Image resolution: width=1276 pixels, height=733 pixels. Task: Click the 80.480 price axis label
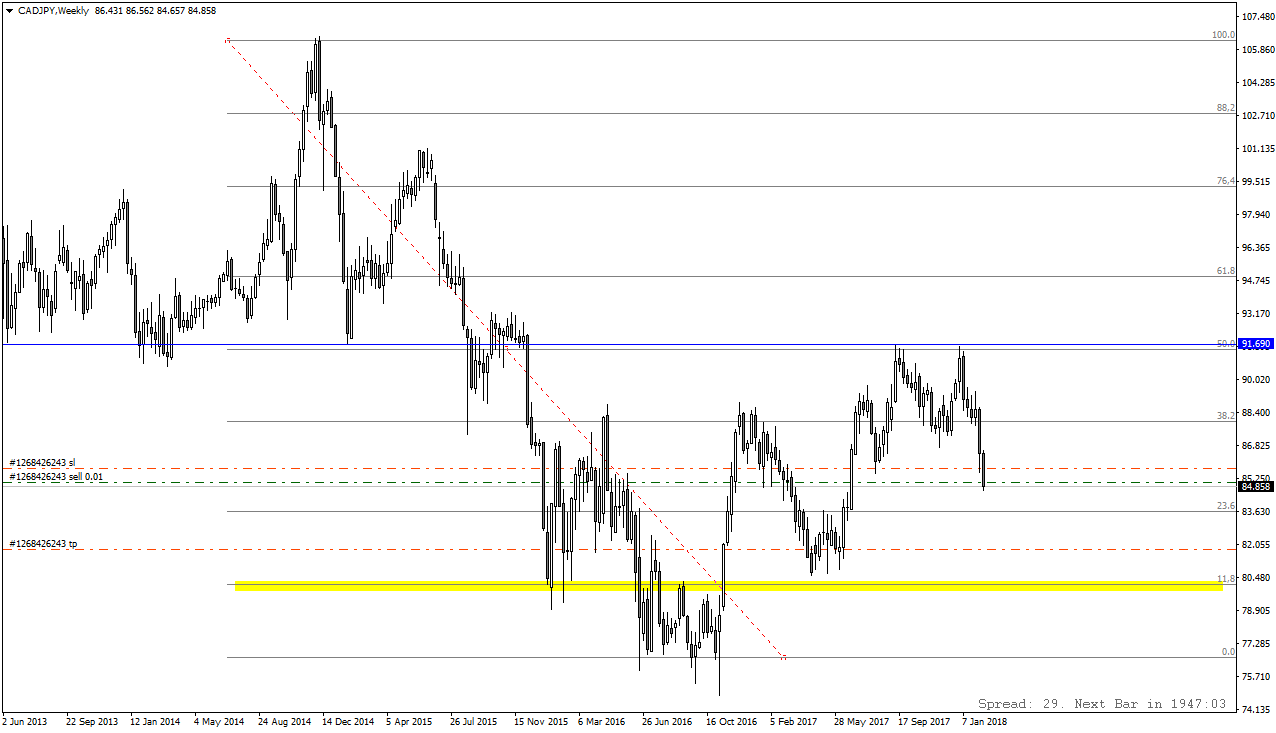point(1255,578)
